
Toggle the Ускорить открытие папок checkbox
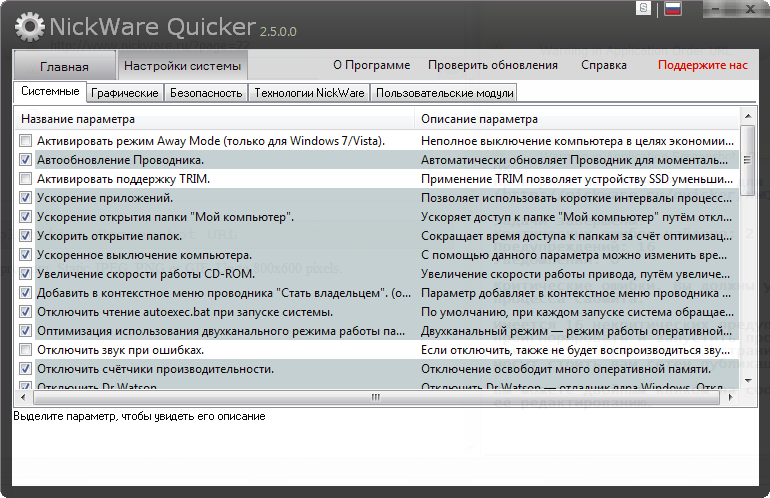click(26, 236)
